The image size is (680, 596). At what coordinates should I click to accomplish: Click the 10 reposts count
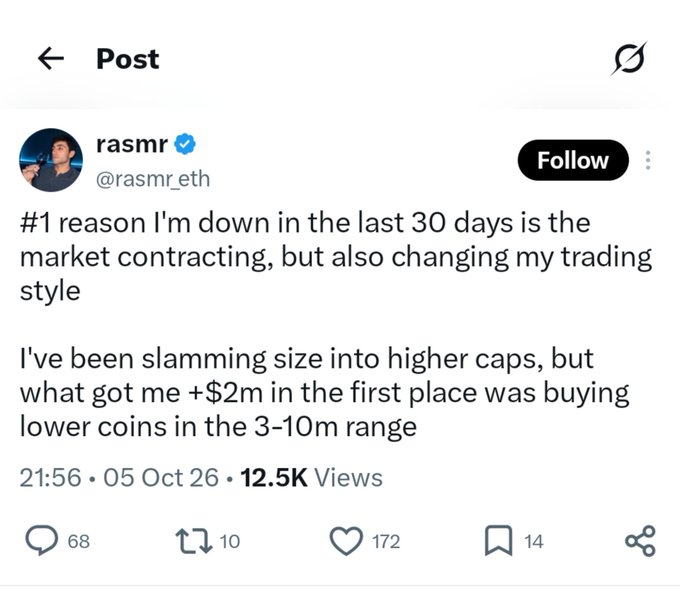coord(229,541)
